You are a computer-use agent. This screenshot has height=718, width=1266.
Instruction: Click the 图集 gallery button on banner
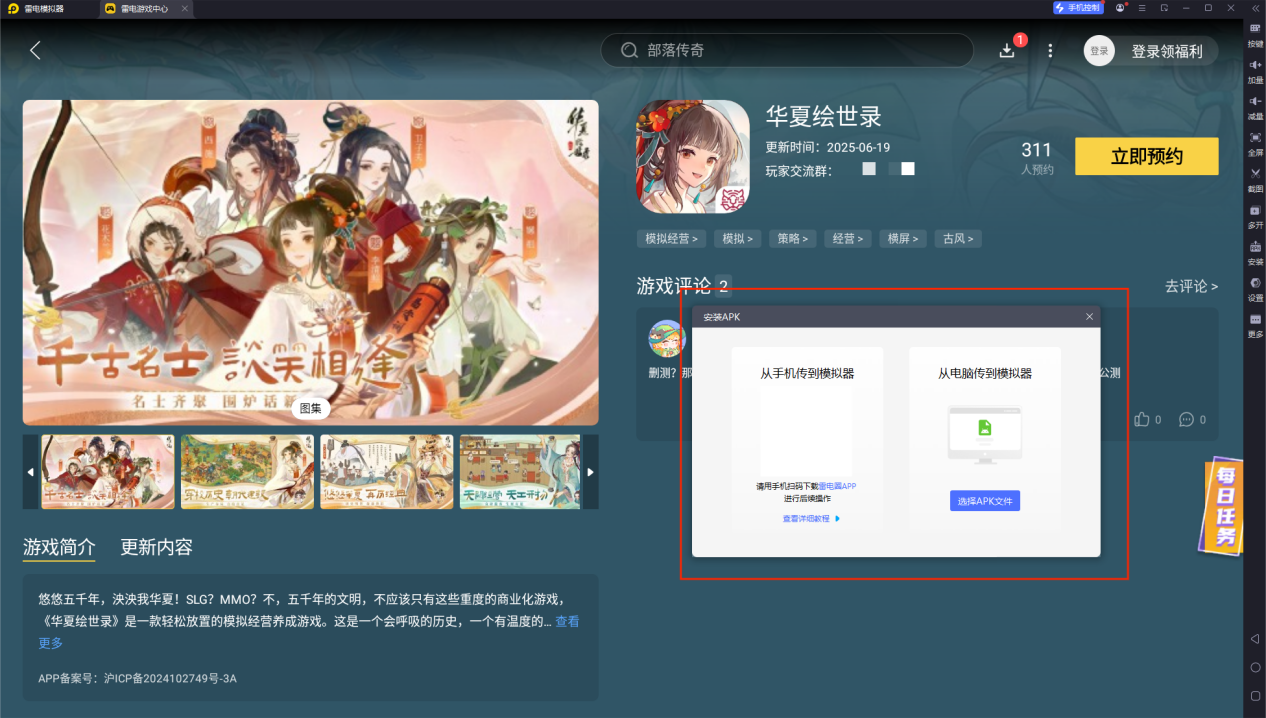(x=311, y=408)
